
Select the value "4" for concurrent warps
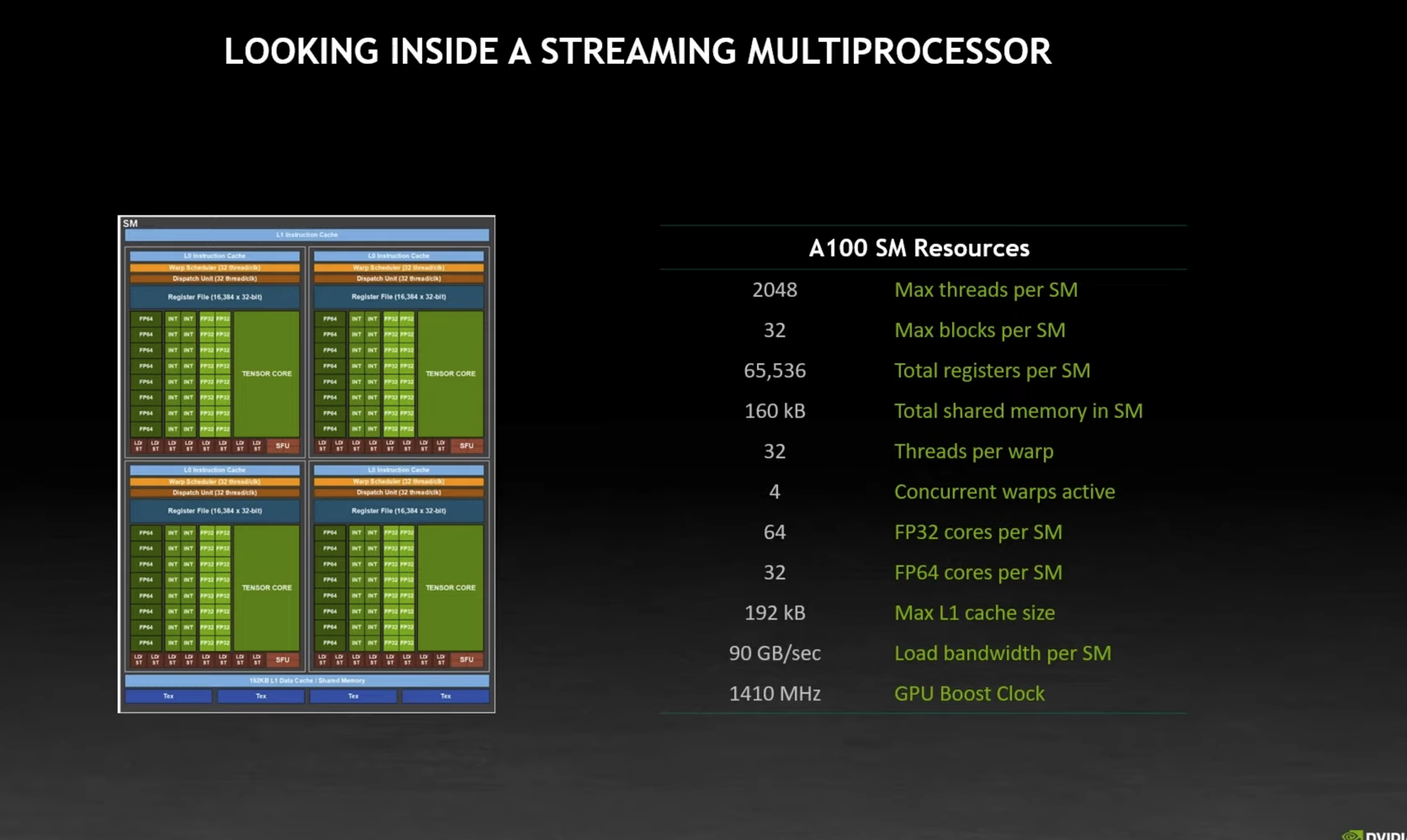[775, 492]
